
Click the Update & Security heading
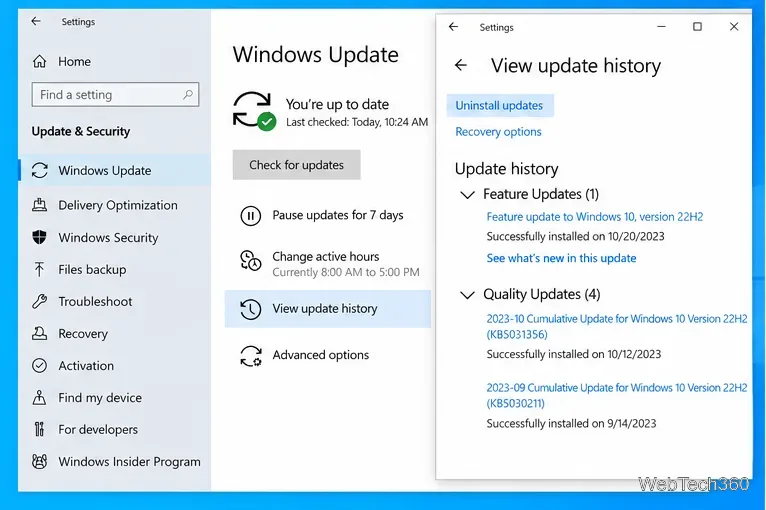[x=81, y=131]
